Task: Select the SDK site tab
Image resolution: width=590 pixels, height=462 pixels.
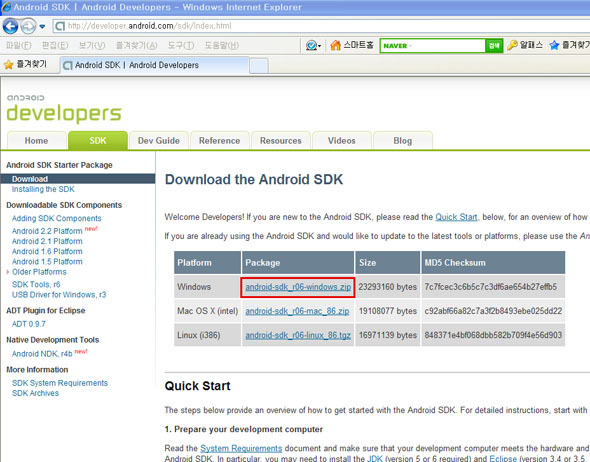Action: pos(97,141)
